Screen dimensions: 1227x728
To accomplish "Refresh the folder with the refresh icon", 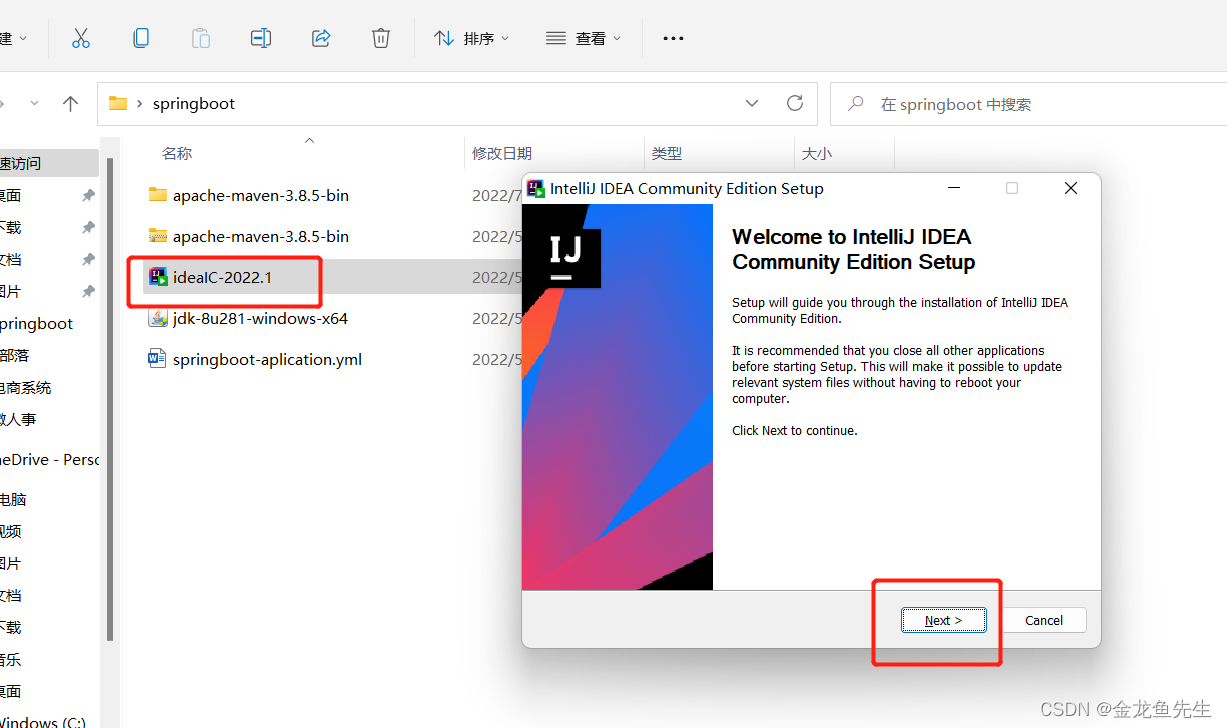I will (794, 103).
